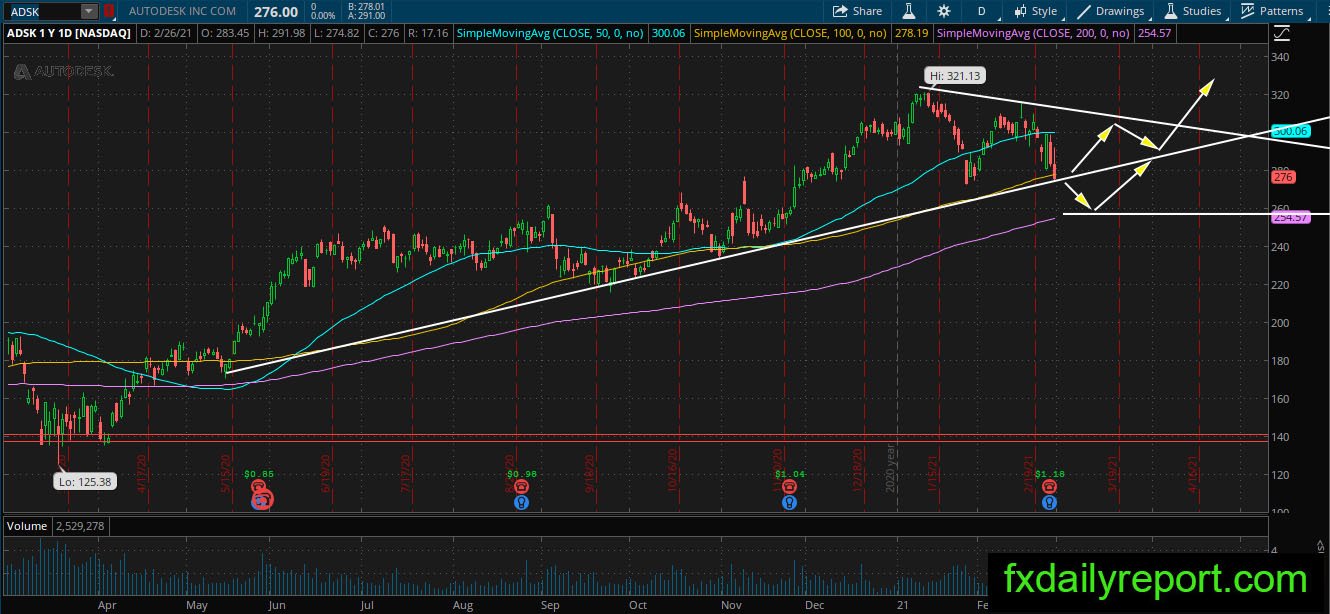Click the blue lightbulb icon below $1.18
The height and width of the screenshot is (614, 1330).
click(1049, 503)
